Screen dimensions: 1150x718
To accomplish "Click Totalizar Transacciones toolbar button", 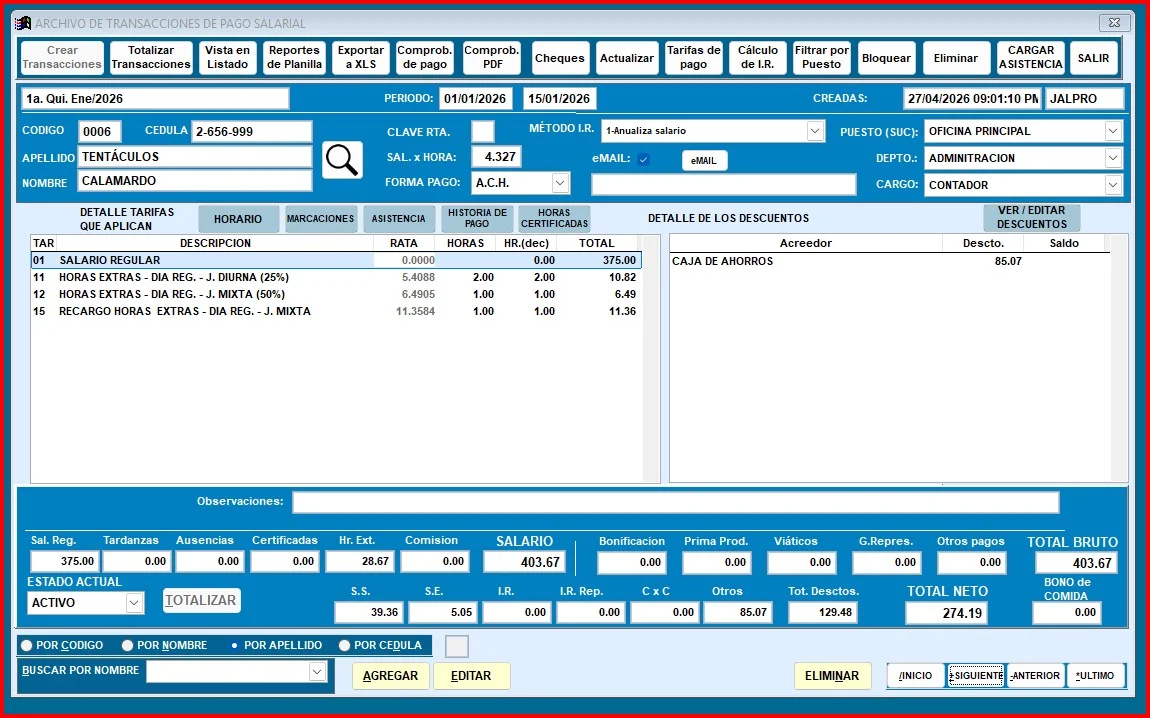I will click(x=151, y=58).
